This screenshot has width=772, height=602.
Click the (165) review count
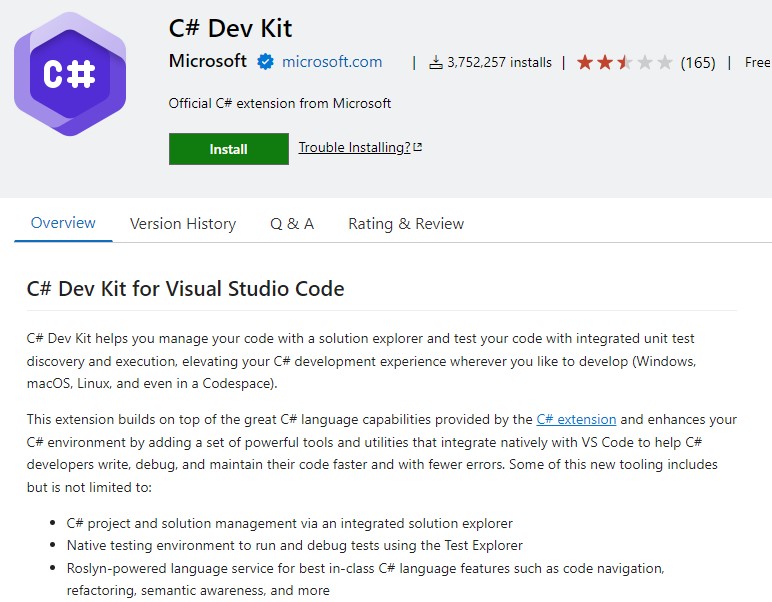(698, 63)
